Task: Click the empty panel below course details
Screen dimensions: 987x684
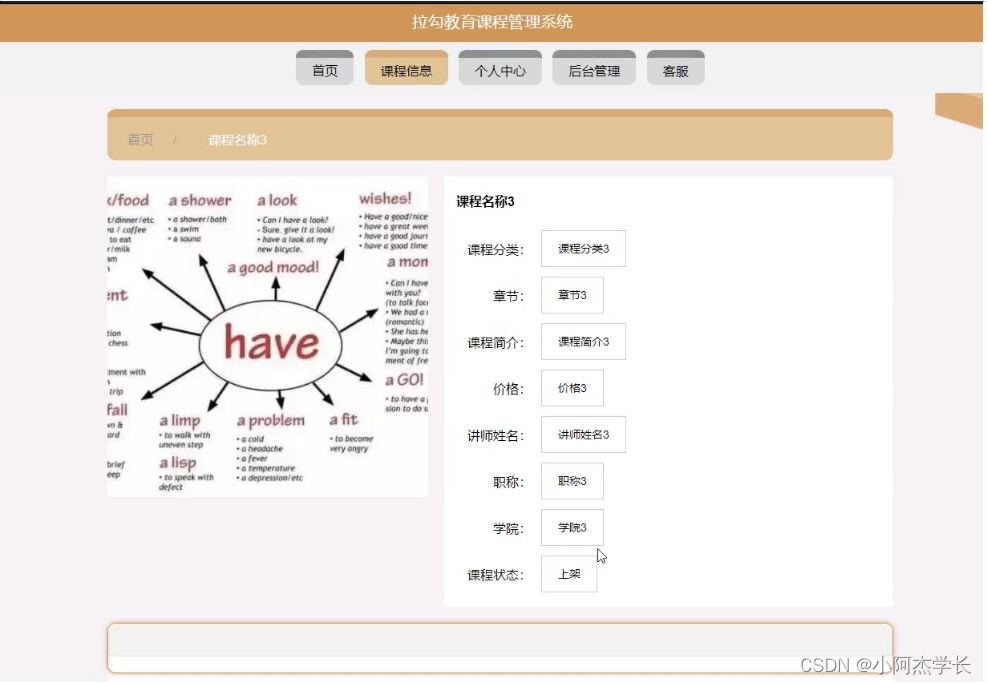Action: (500, 648)
